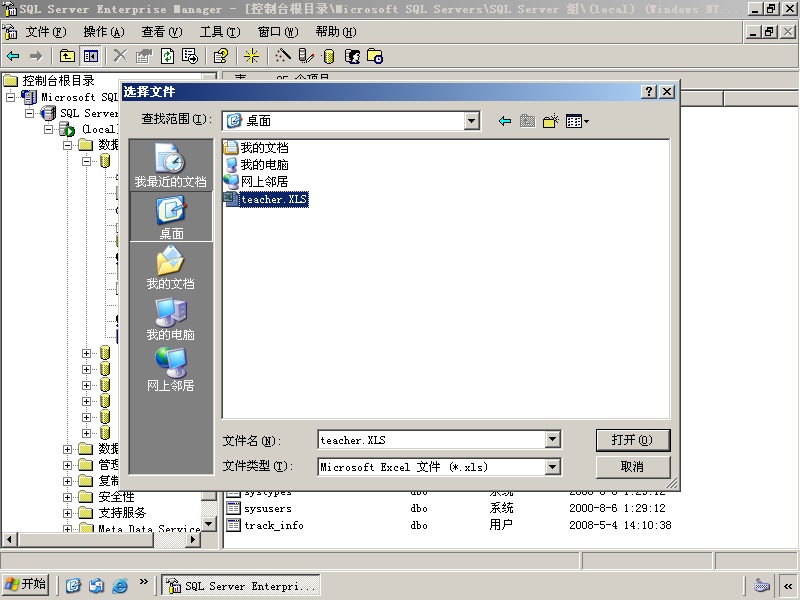
Task: Select 我的电脑 in the places bar
Action: 170,319
